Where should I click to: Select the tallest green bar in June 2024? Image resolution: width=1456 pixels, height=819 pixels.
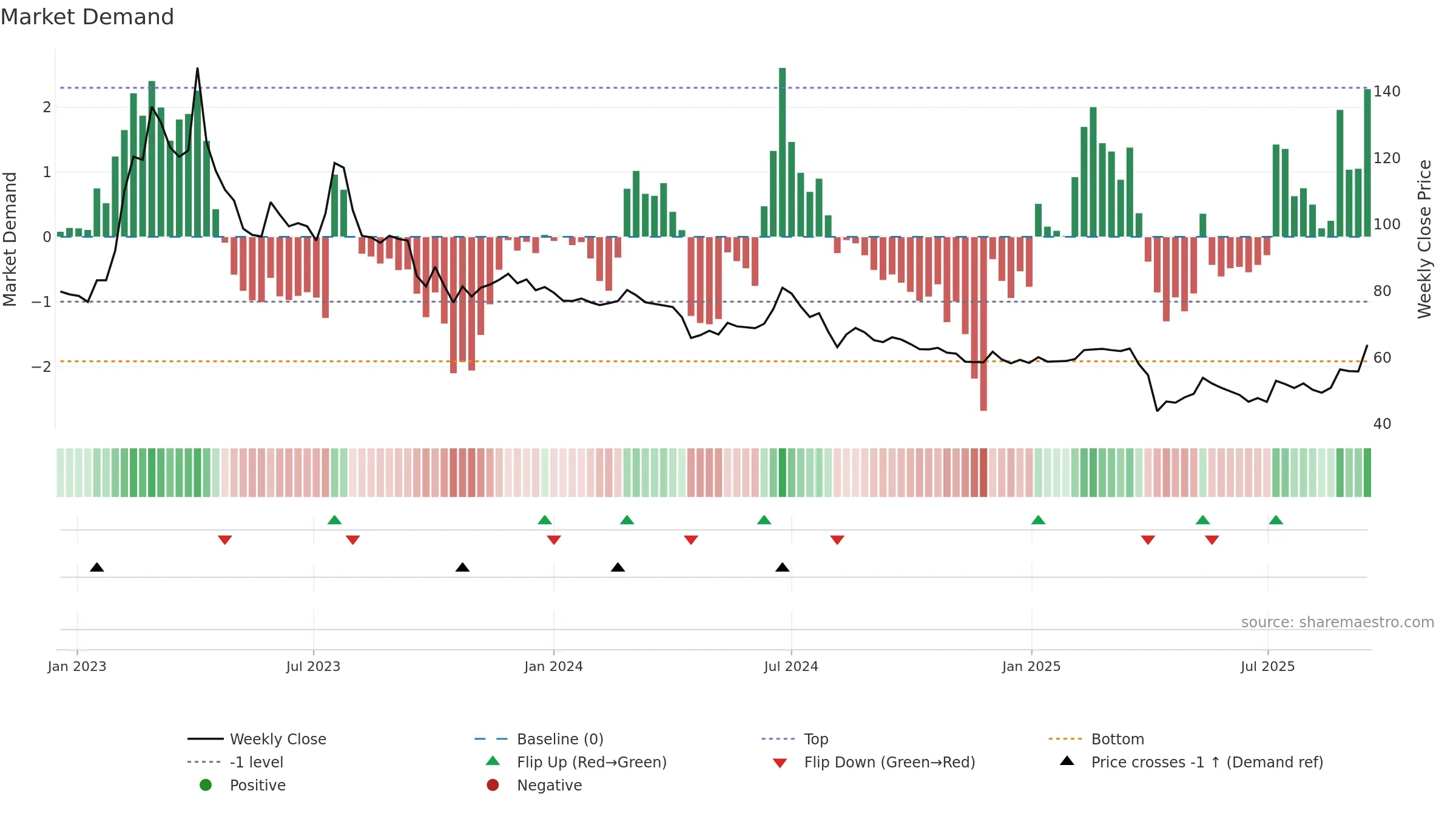(x=783, y=152)
